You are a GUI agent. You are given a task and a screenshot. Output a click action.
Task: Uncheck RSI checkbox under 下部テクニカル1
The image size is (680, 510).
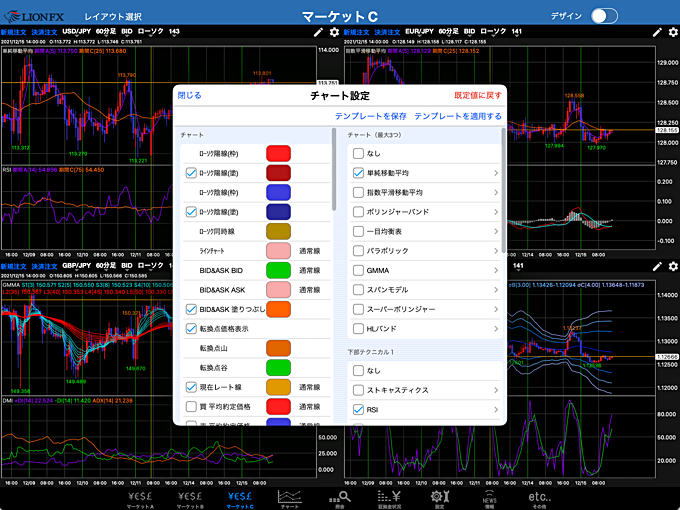(x=358, y=409)
